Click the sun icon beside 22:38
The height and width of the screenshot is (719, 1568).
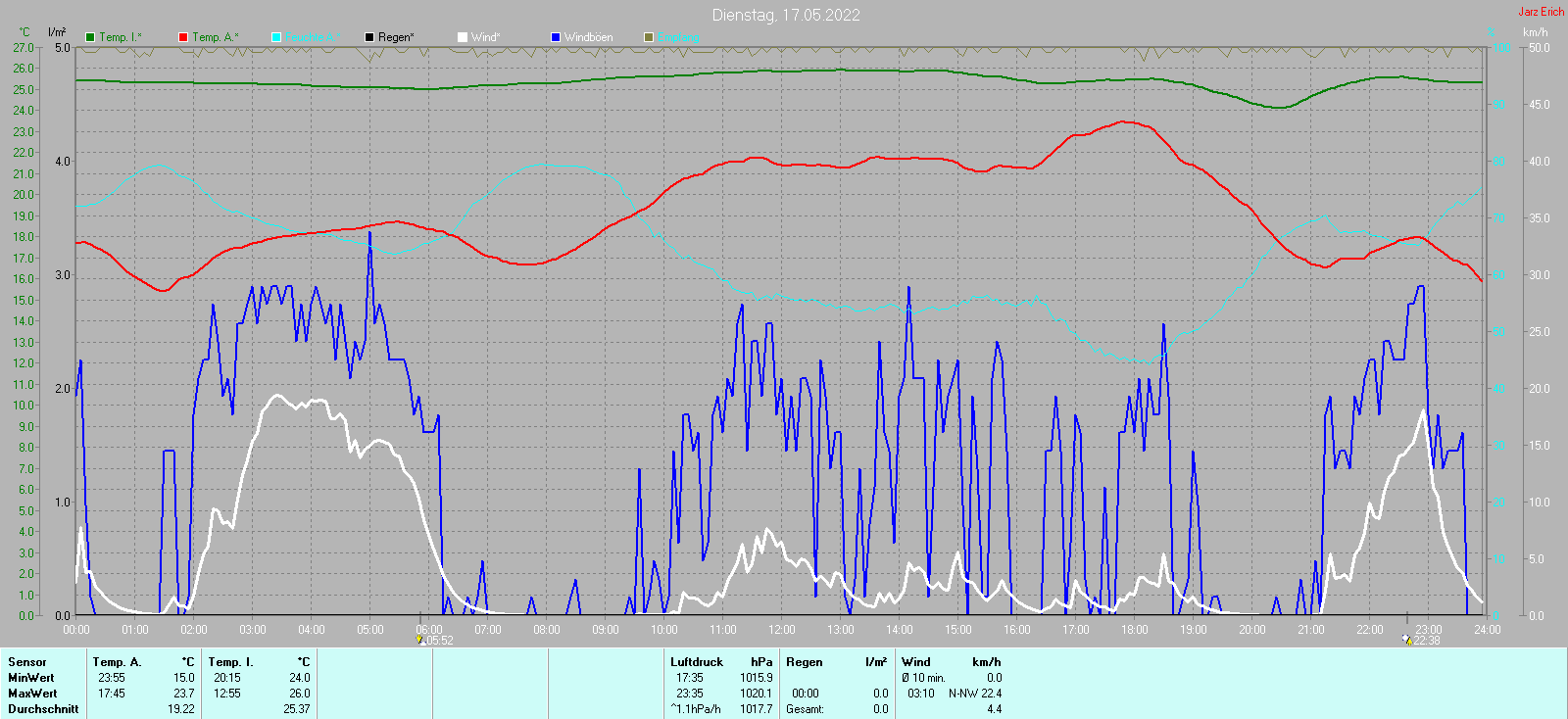coord(1406,640)
